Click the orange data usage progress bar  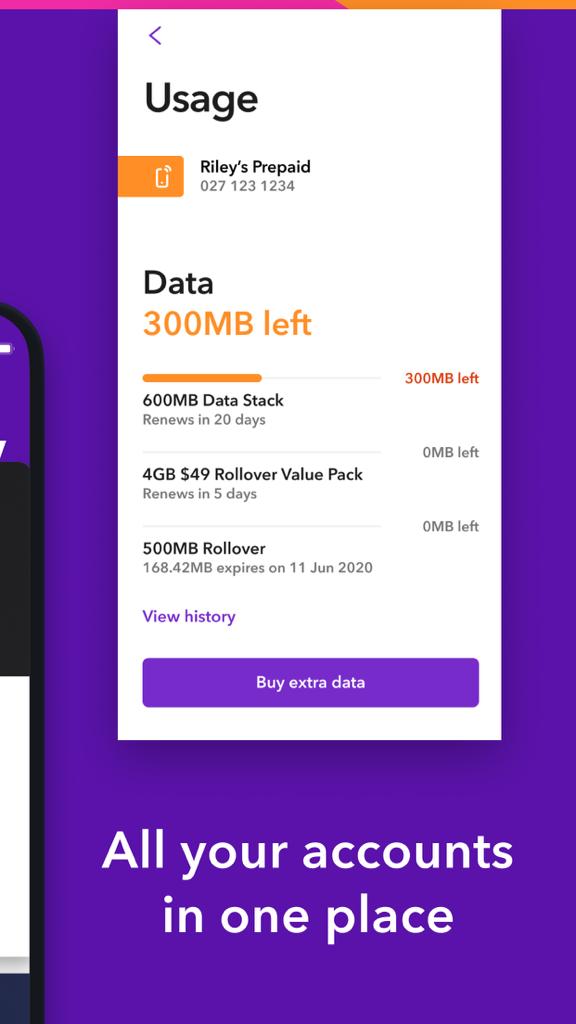point(202,378)
